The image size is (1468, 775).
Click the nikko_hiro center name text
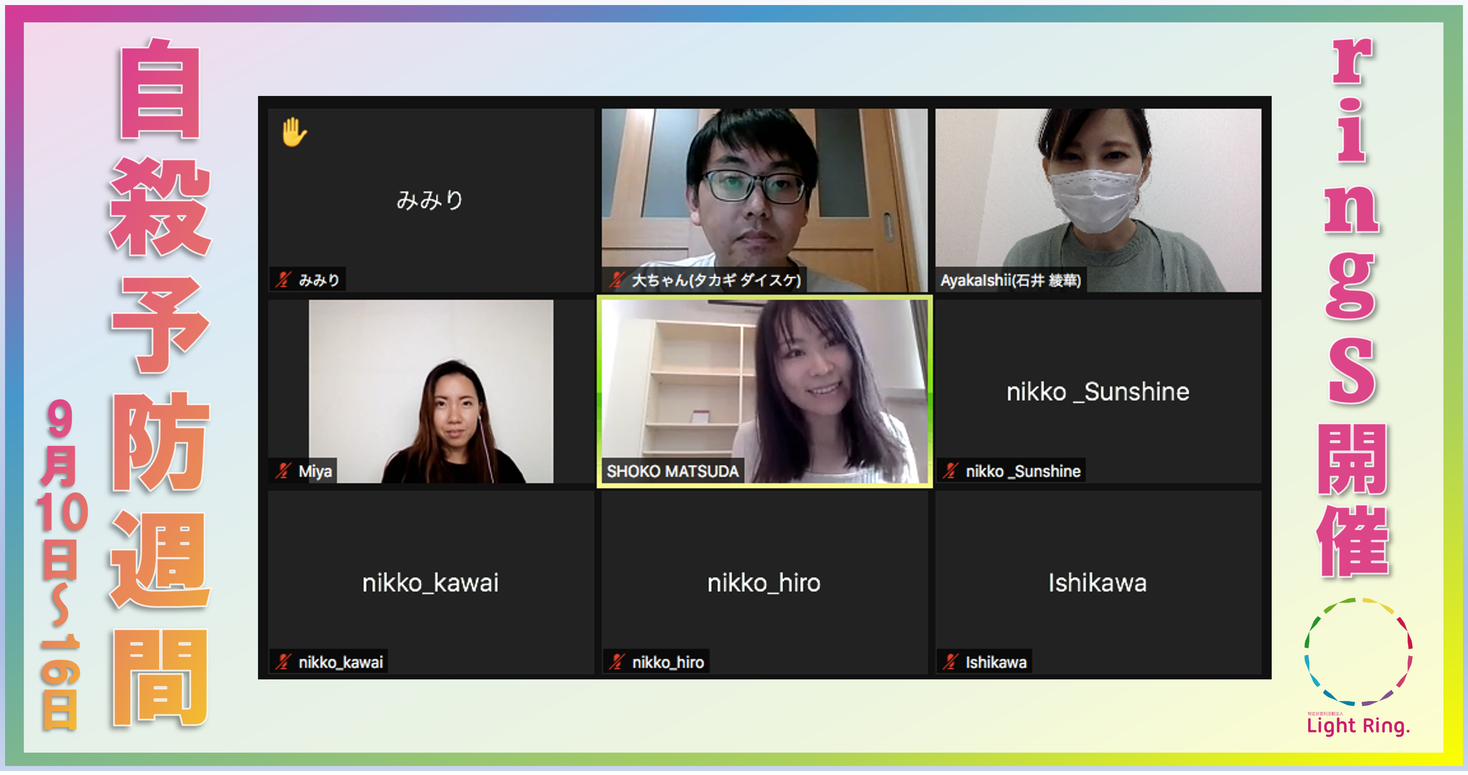(x=764, y=583)
